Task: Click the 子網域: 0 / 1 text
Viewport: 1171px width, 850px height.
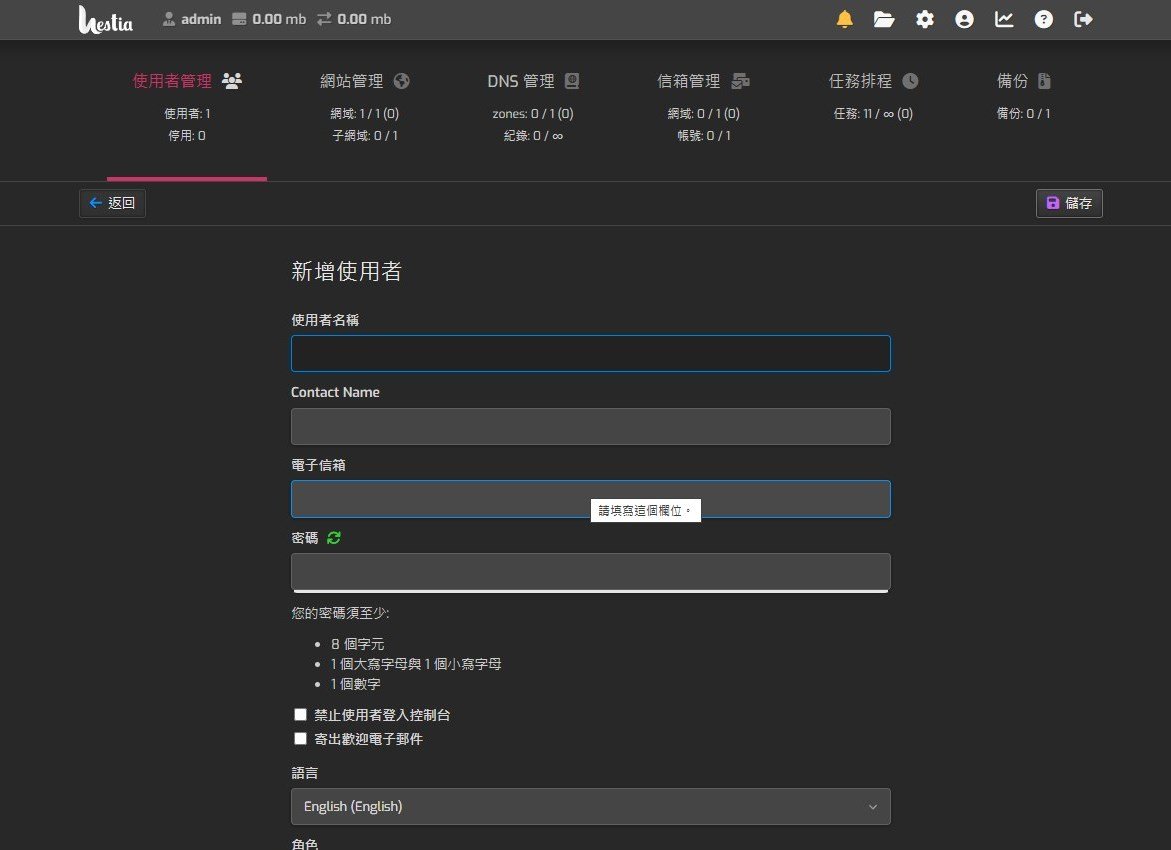Action: pyautogui.click(x=364, y=136)
